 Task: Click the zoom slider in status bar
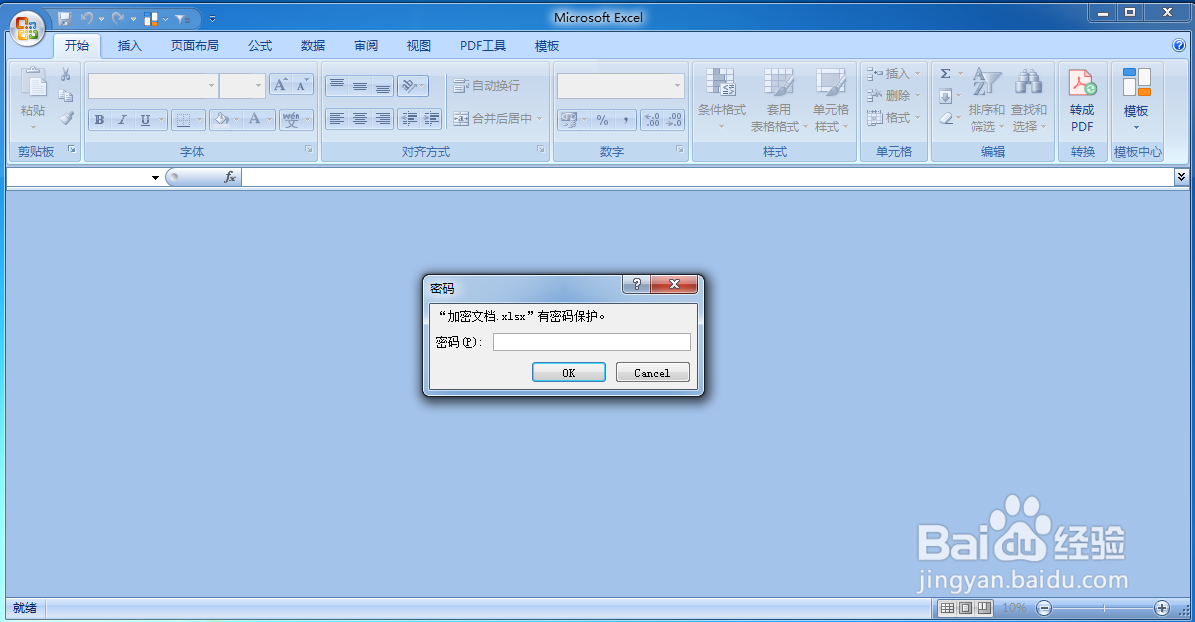tap(1104, 608)
